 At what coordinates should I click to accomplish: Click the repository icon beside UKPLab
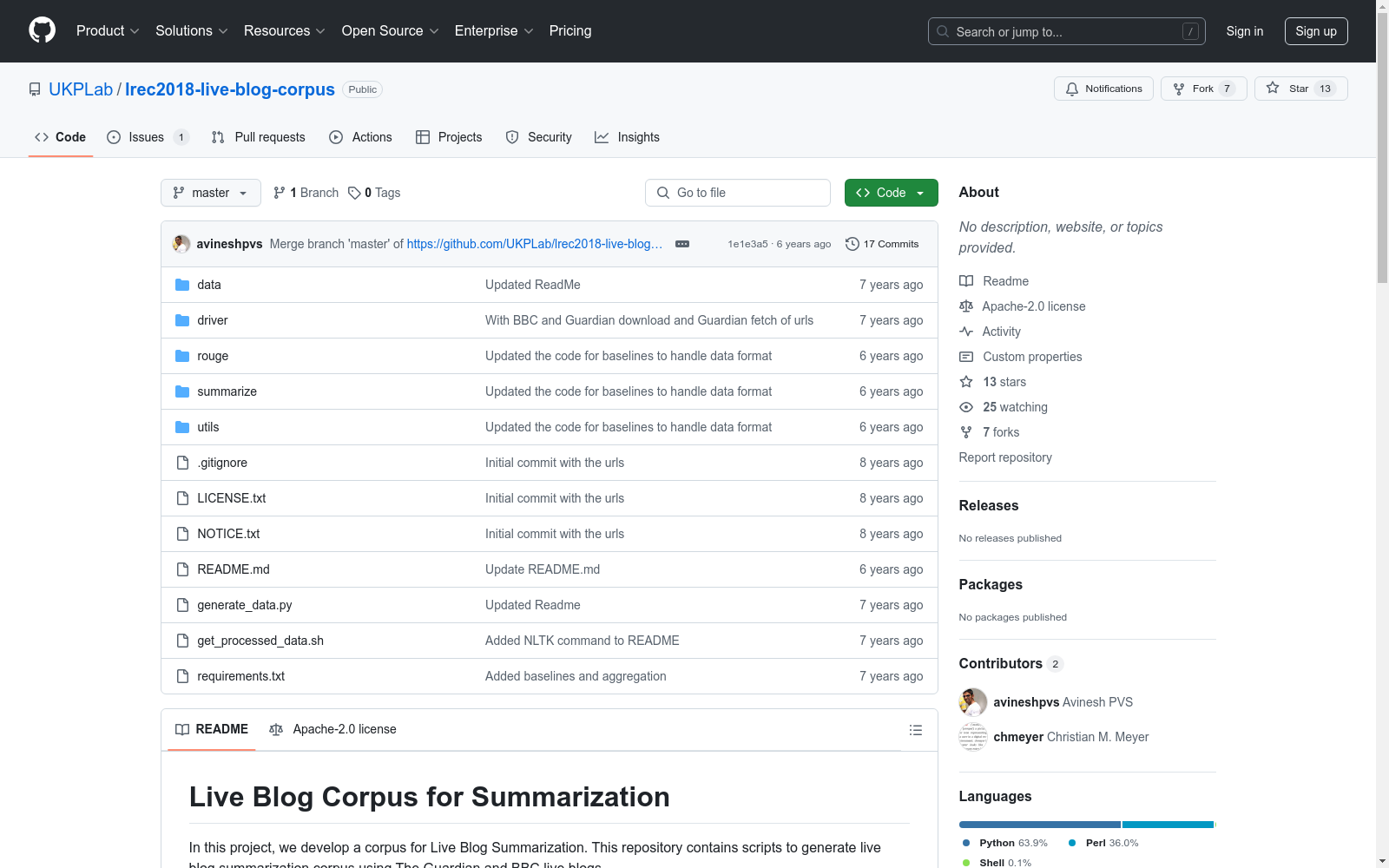click(35, 89)
